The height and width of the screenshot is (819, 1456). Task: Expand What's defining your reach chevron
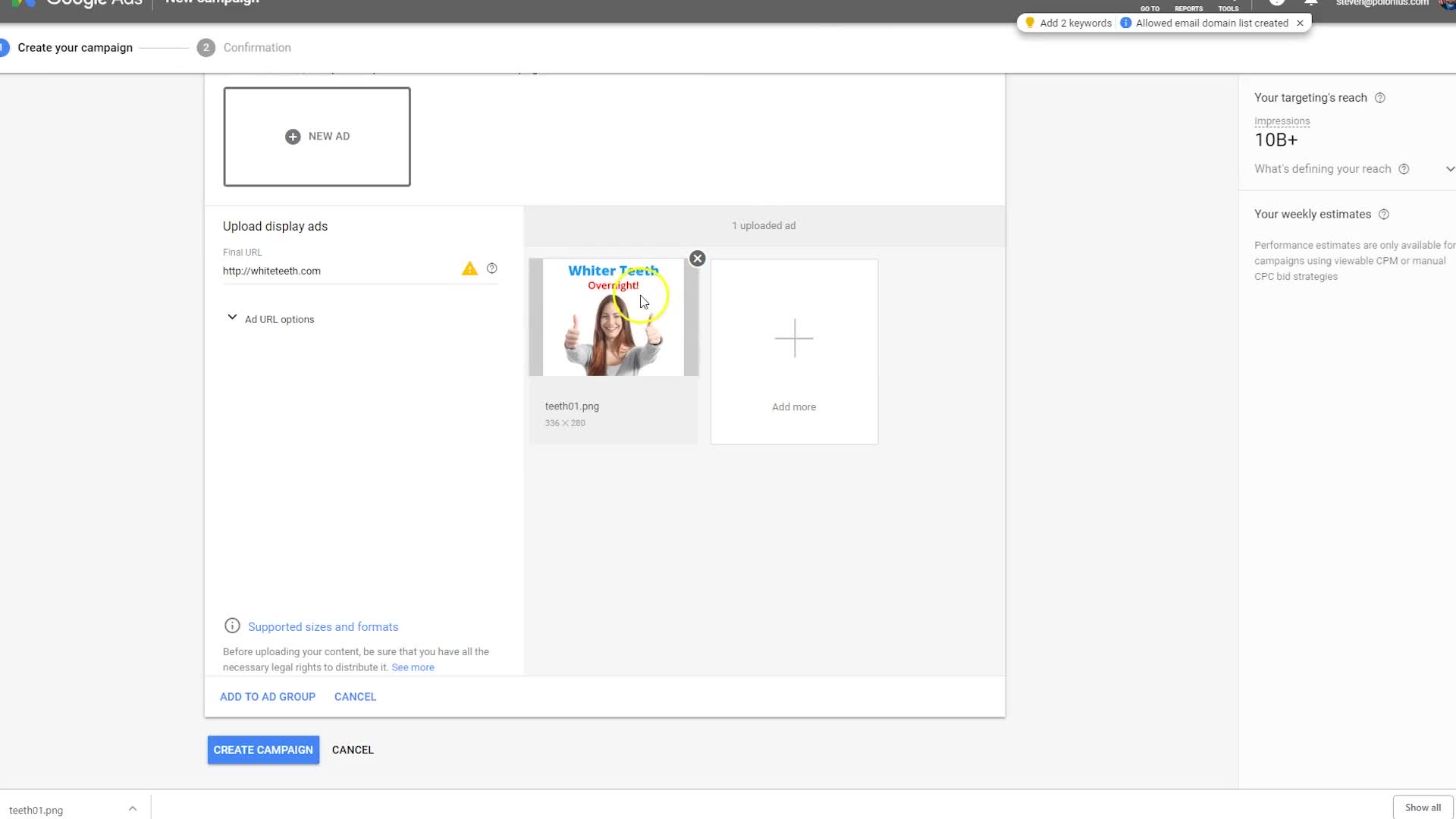pyautogui.click(x=1449, y=169)
